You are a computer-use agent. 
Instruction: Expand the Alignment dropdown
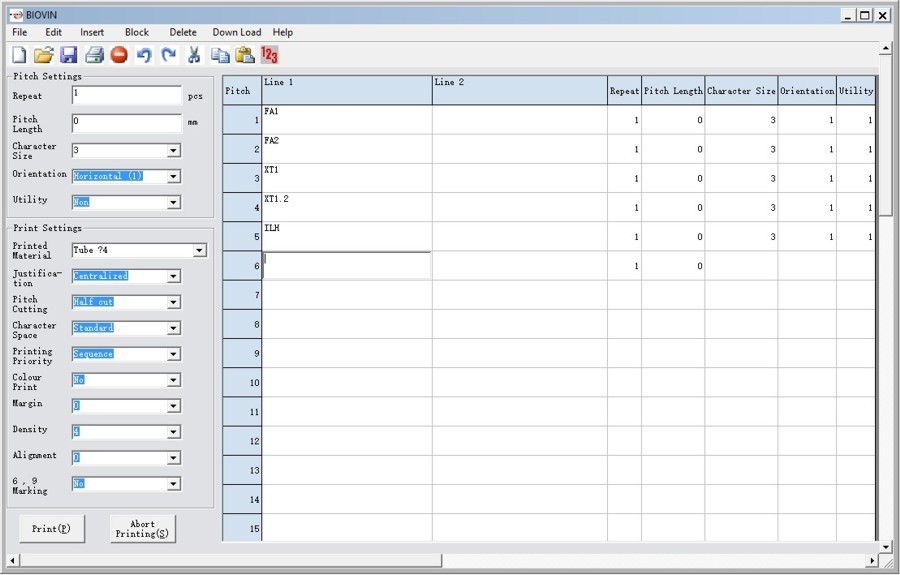(x=173, y=458)
